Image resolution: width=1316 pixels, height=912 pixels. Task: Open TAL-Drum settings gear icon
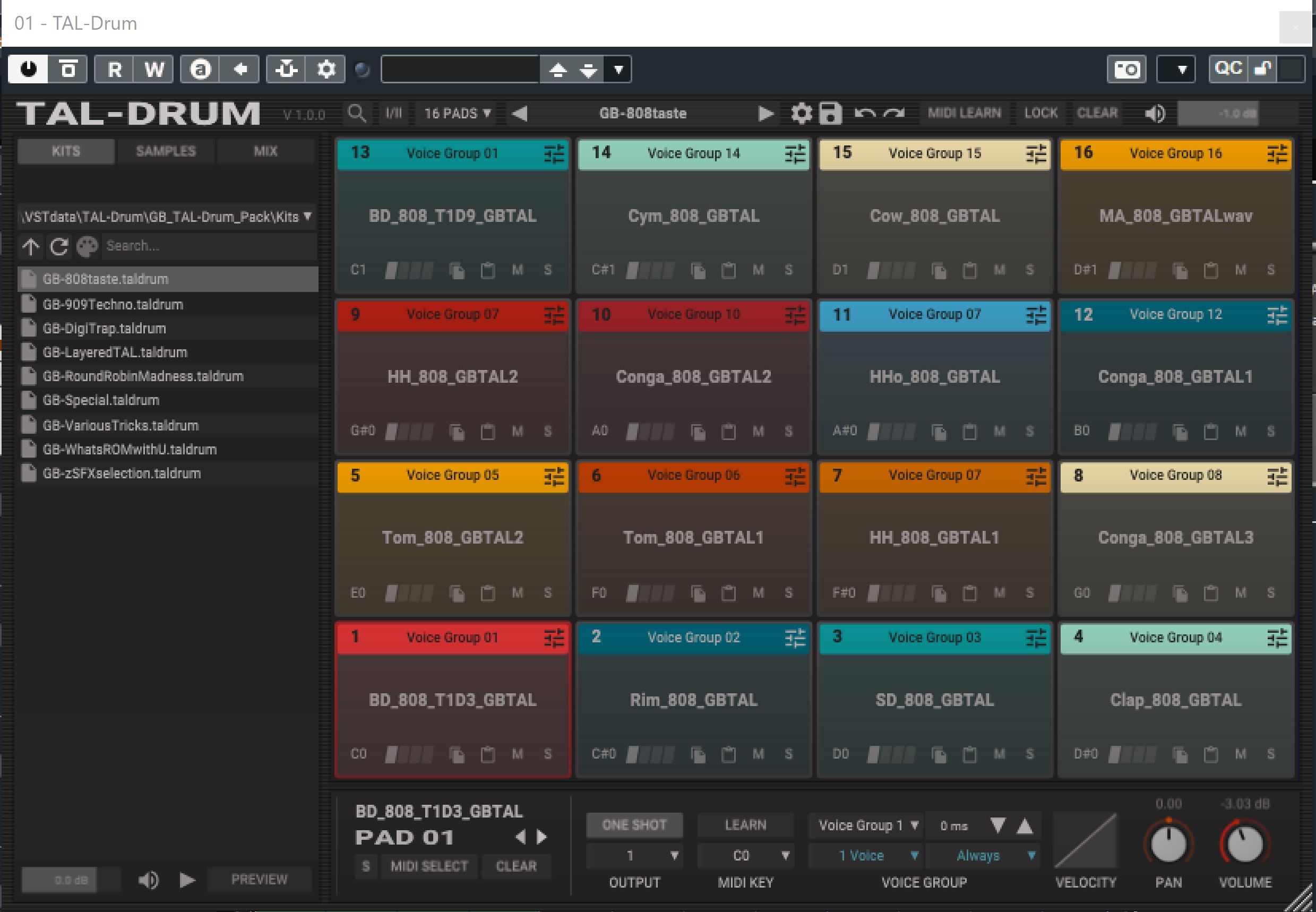click(x=801, y=113)
